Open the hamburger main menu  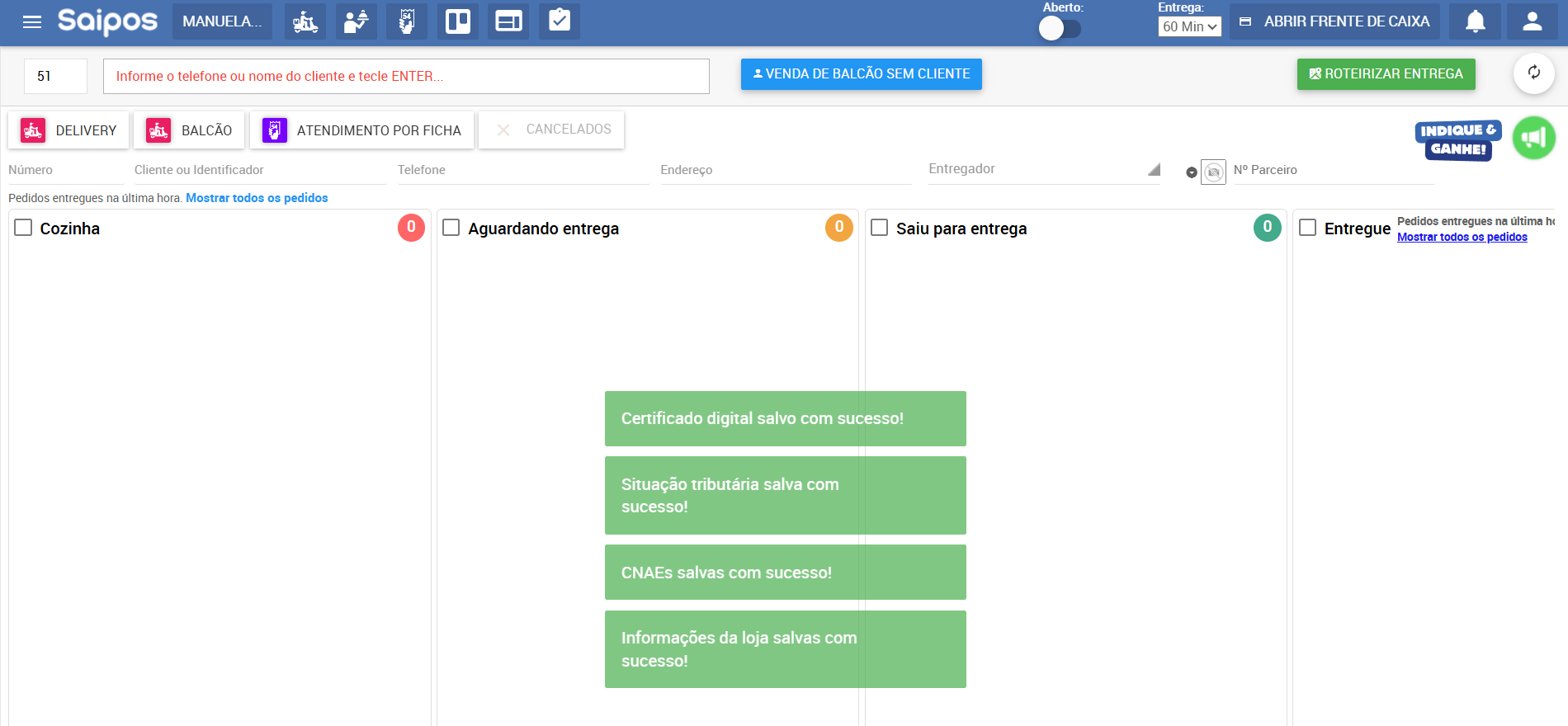point(32,22)
